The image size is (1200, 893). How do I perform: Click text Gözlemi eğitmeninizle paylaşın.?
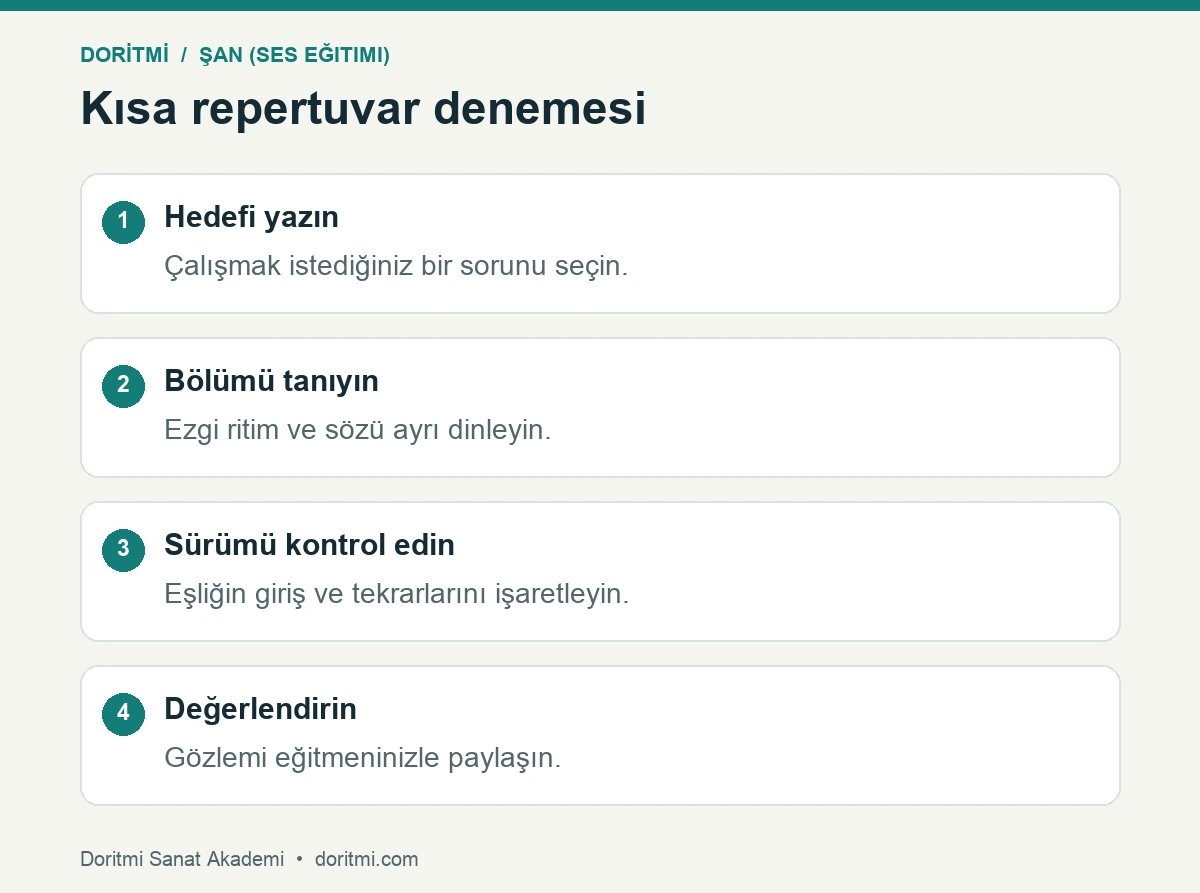[362, 759]
